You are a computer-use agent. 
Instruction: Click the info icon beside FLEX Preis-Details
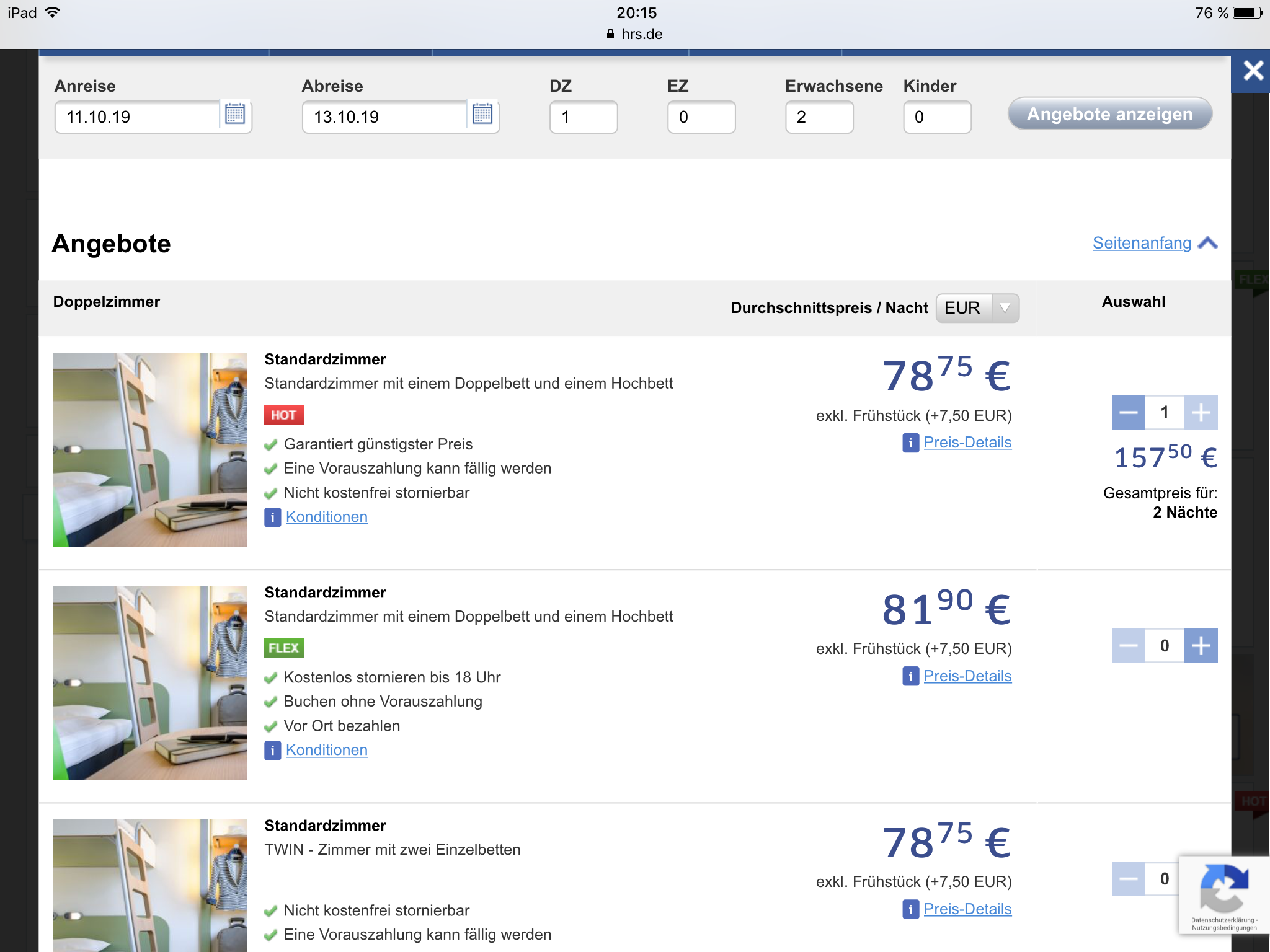click(x=910, y=676)
